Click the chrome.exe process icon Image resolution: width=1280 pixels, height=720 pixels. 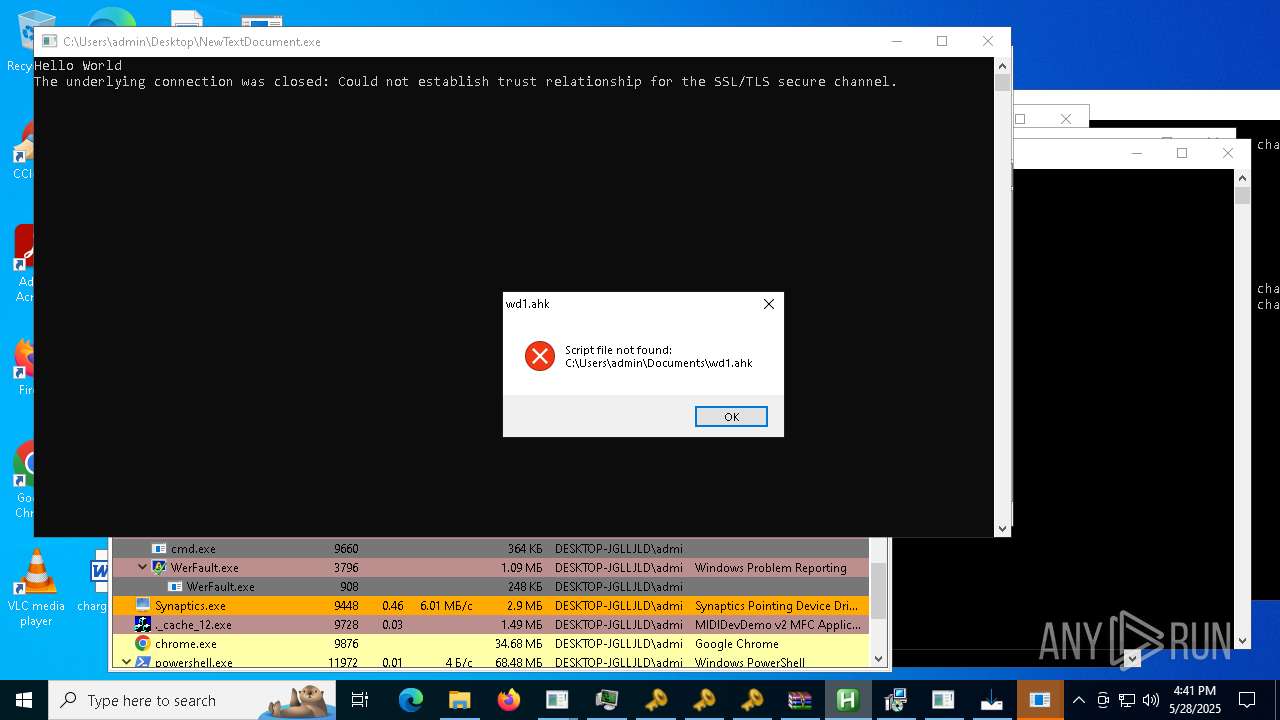point(143,644)
